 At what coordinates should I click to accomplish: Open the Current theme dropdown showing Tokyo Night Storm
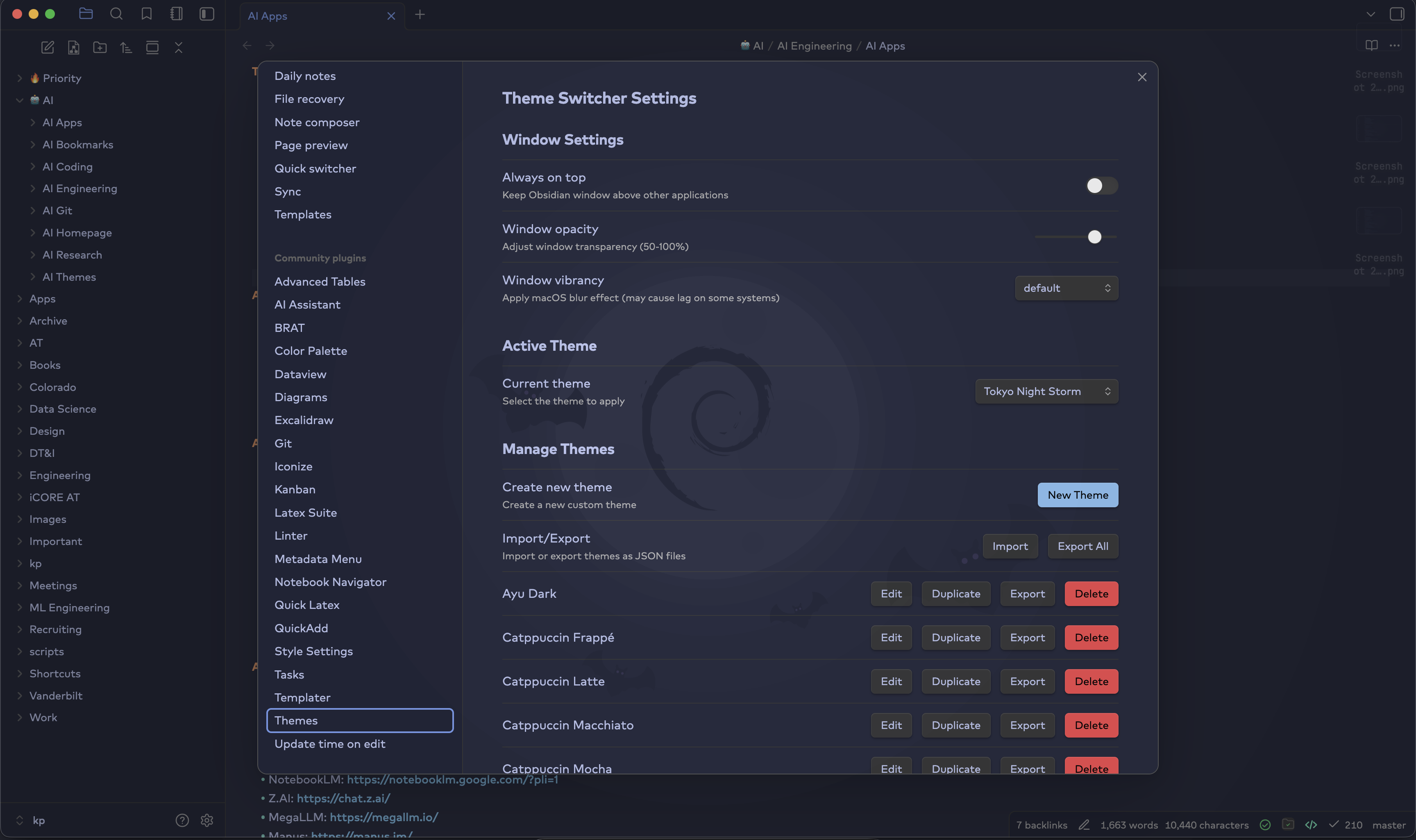point(1046,392)
